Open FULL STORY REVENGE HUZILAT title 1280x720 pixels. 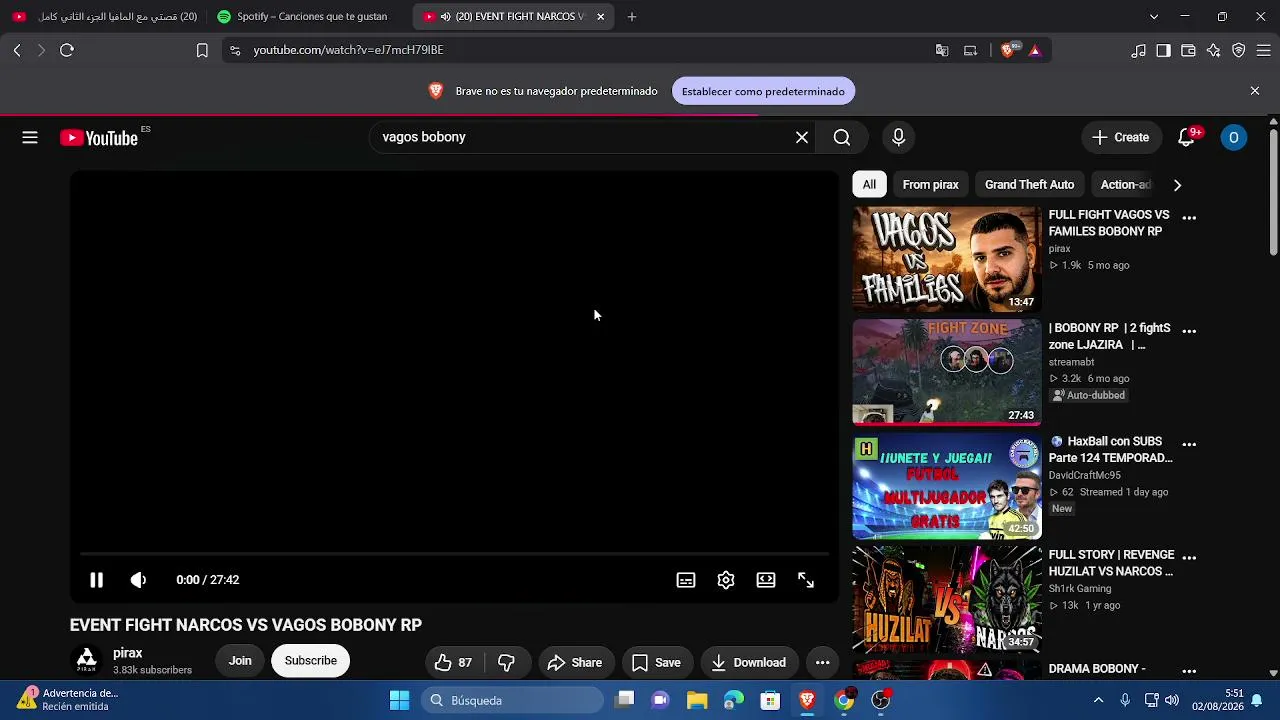click(1111, 563)
